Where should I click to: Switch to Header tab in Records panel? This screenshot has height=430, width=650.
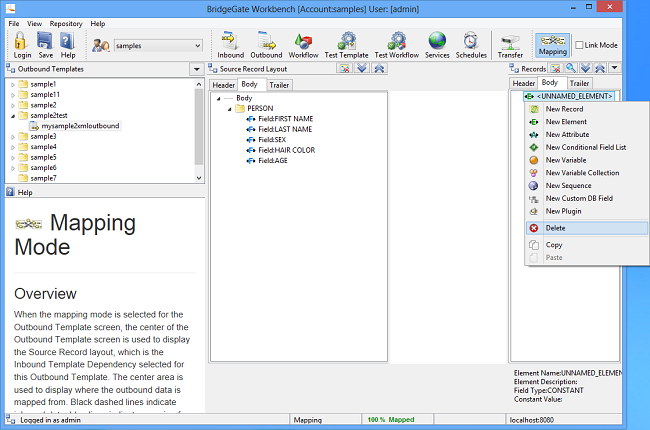click(524, 83)
